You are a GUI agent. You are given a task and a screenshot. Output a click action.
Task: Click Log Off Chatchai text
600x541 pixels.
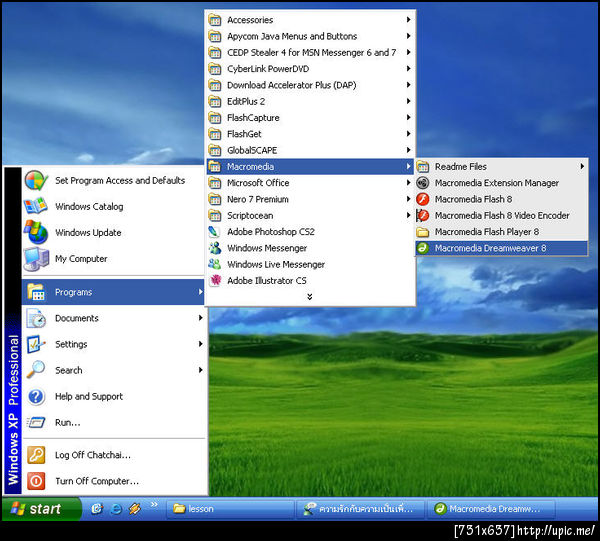click(x=93, y=455)
